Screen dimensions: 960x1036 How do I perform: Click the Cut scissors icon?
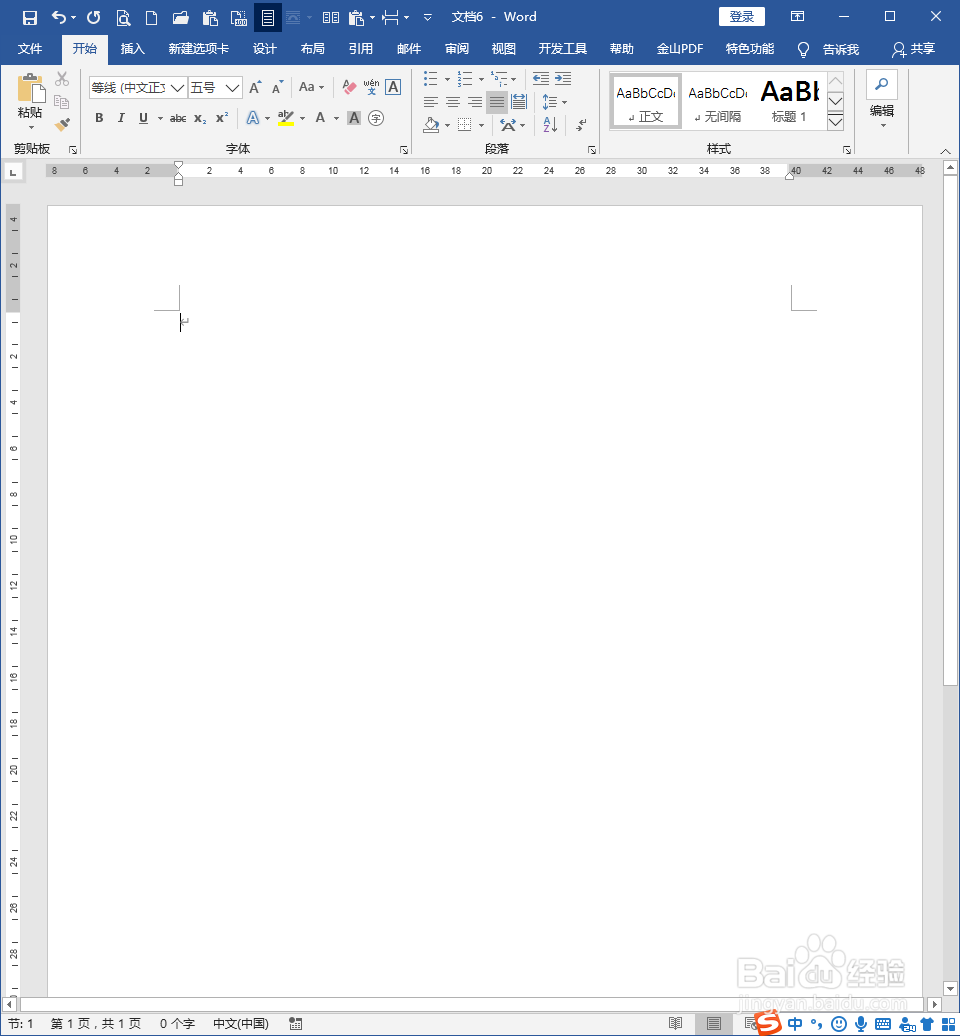point(62,79)
